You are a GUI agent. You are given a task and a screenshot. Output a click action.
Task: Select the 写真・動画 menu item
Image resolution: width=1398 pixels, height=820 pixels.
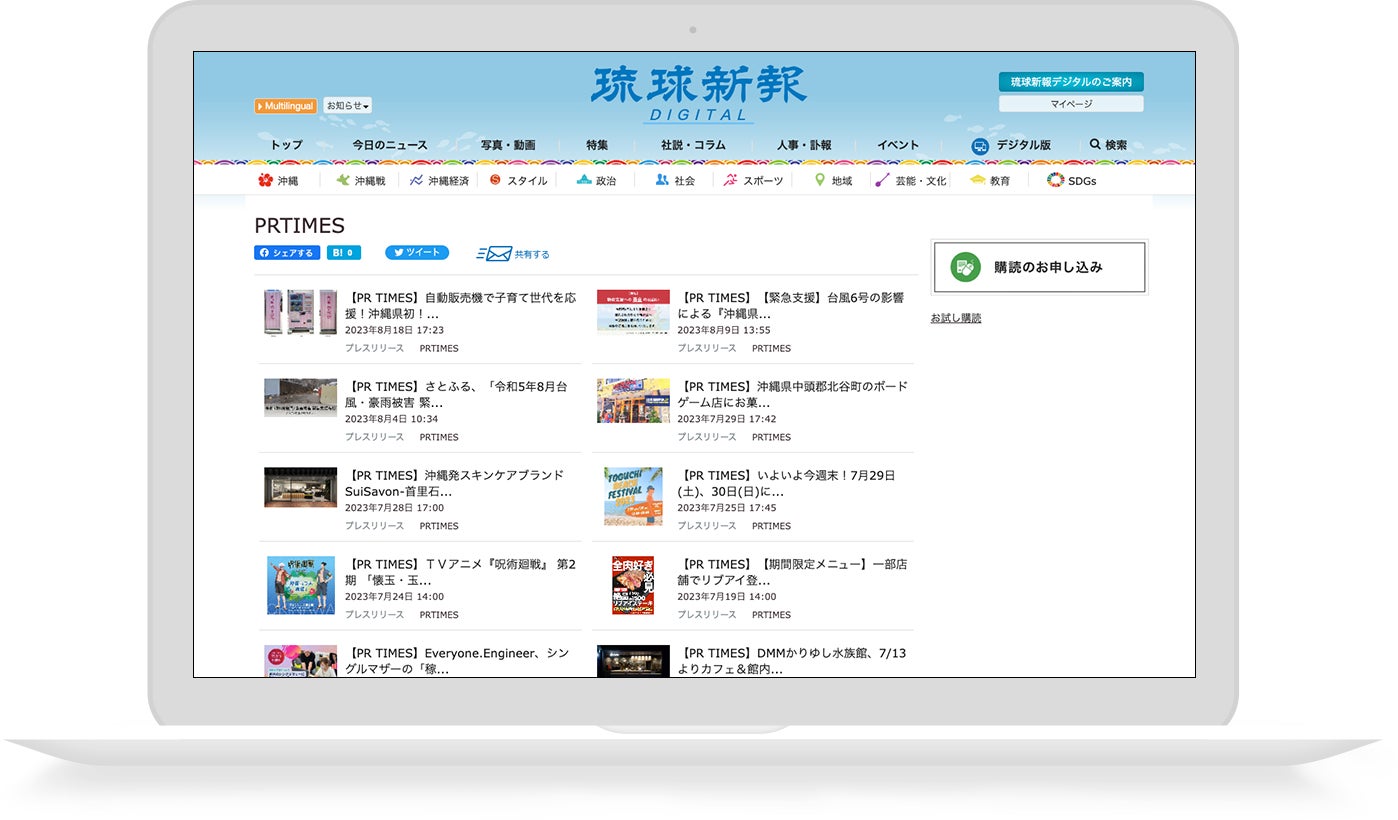pyautogui.click(x=508, y=145)
